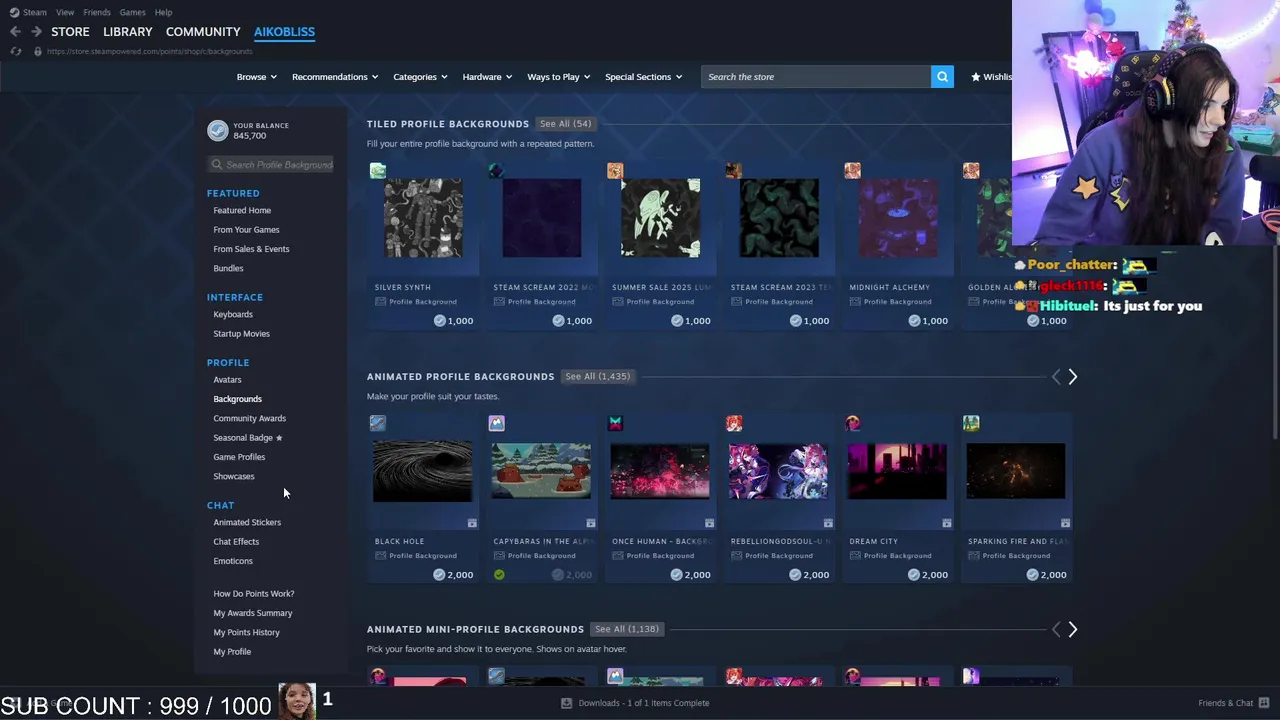The image size is (1280, 720).
Task: Click game icon above Capybaras background
Action: 496,424
